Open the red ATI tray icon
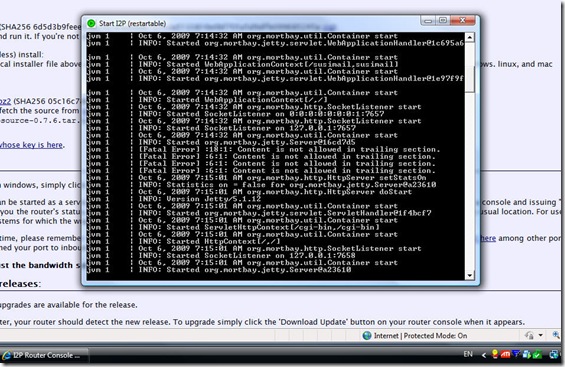The height and width of the screenshot is (367, 565). pos(505,355)
